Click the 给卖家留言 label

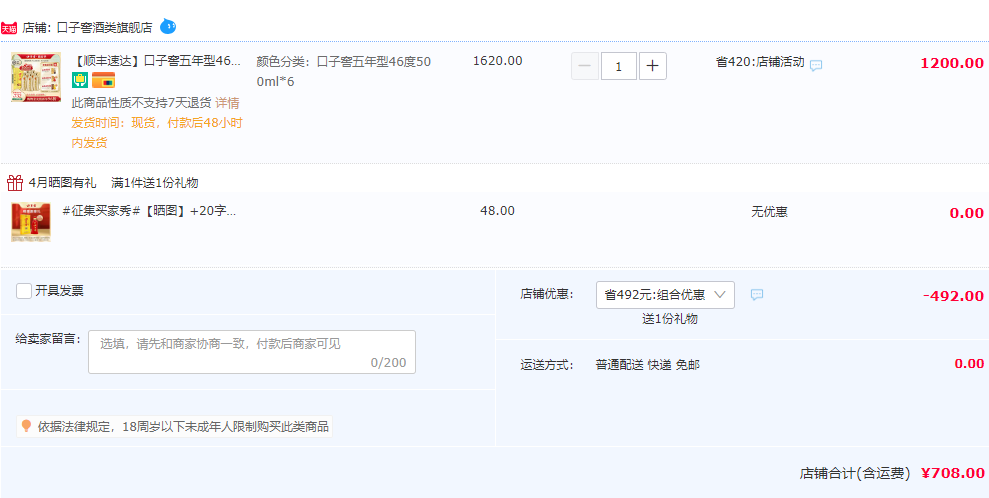[x=49, y=339]
